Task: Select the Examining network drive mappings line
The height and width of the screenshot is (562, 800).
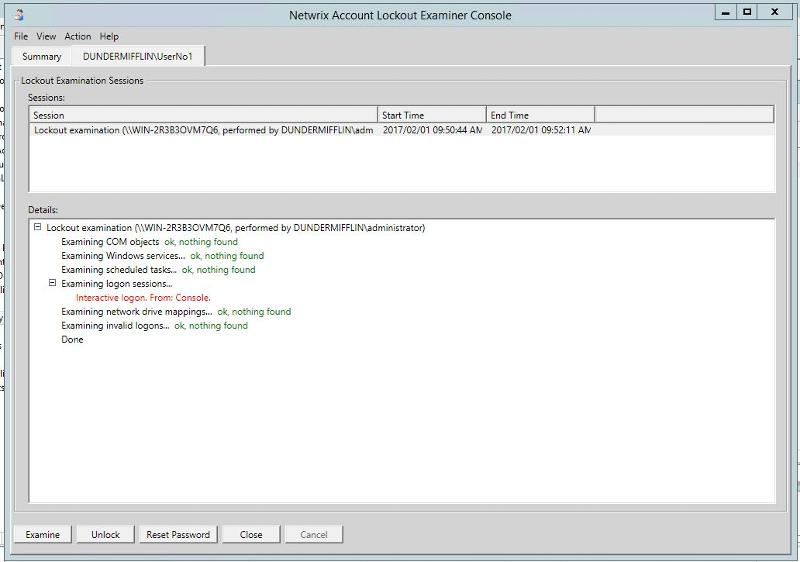Action: coord(176,312)
